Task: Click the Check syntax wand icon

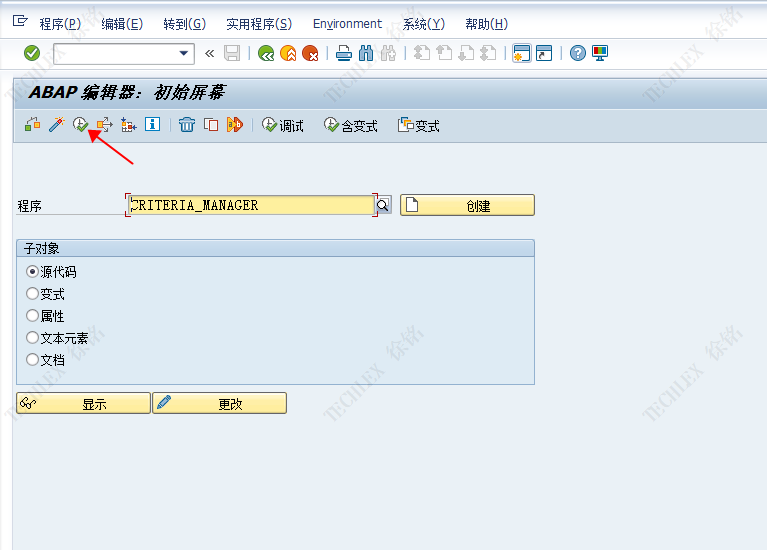Action: click(56, 125)
